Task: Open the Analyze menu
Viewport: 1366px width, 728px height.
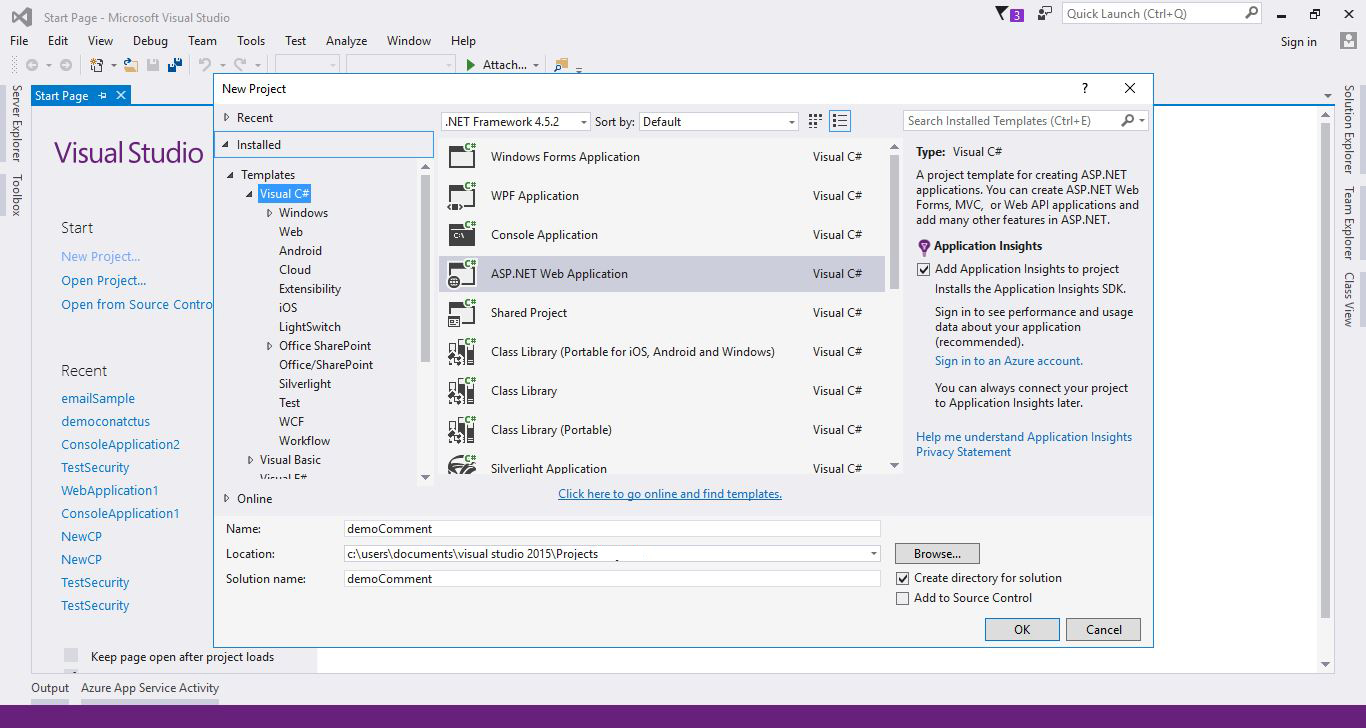Action: point(346,40)
